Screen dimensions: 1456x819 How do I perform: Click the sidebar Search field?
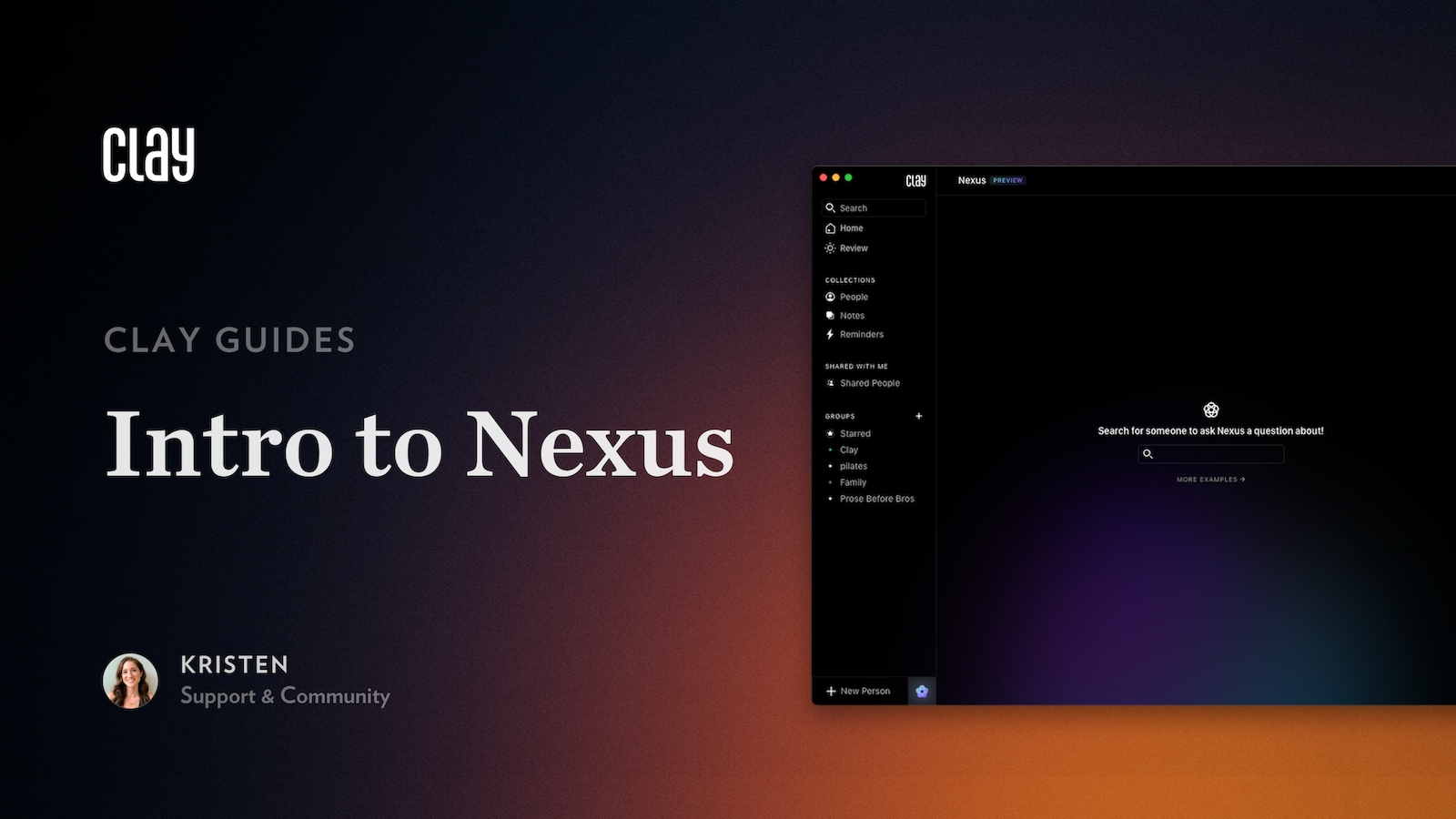(x=874, y=208)
